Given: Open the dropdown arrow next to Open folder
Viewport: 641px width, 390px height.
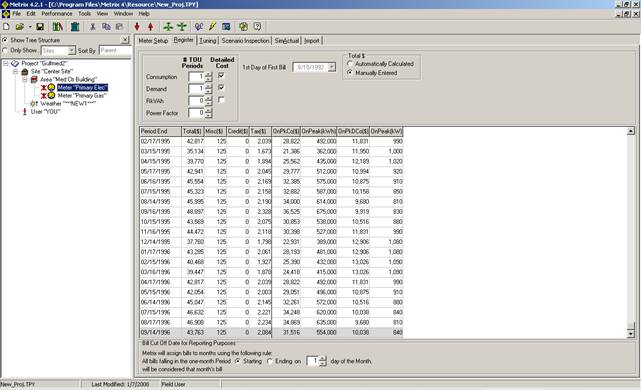Looking at the screenshot, I should (x=29, y=27).
